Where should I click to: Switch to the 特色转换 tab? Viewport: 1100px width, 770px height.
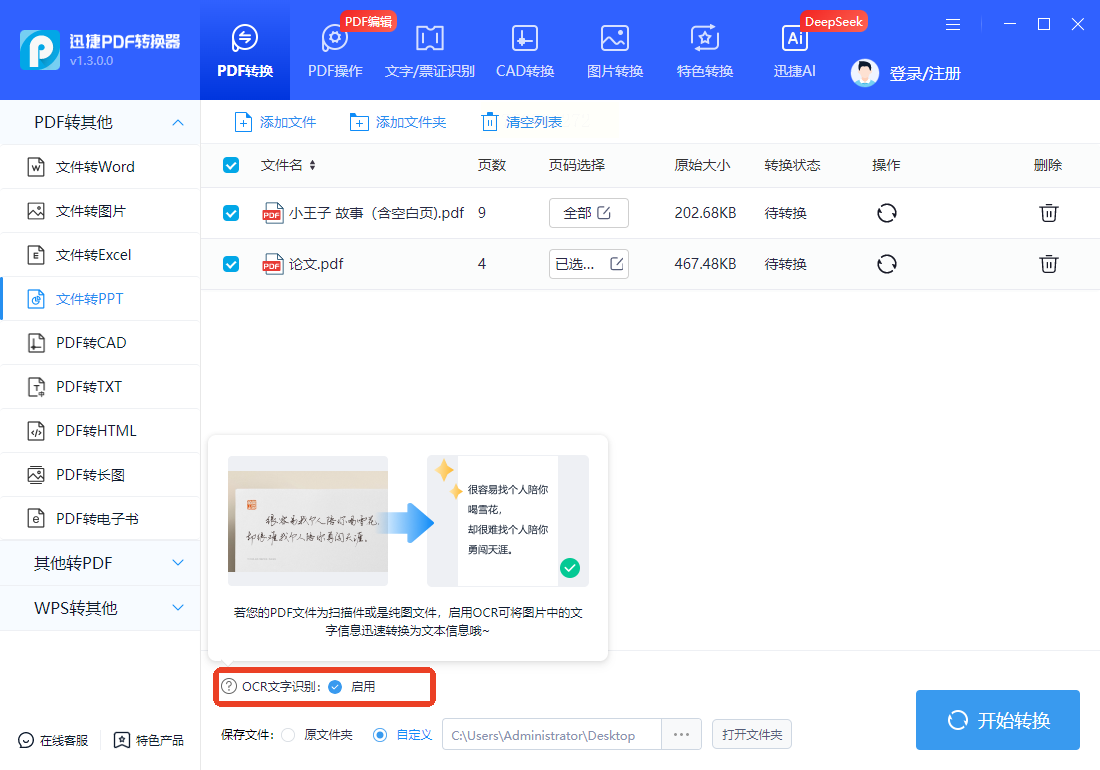[704, 51]
